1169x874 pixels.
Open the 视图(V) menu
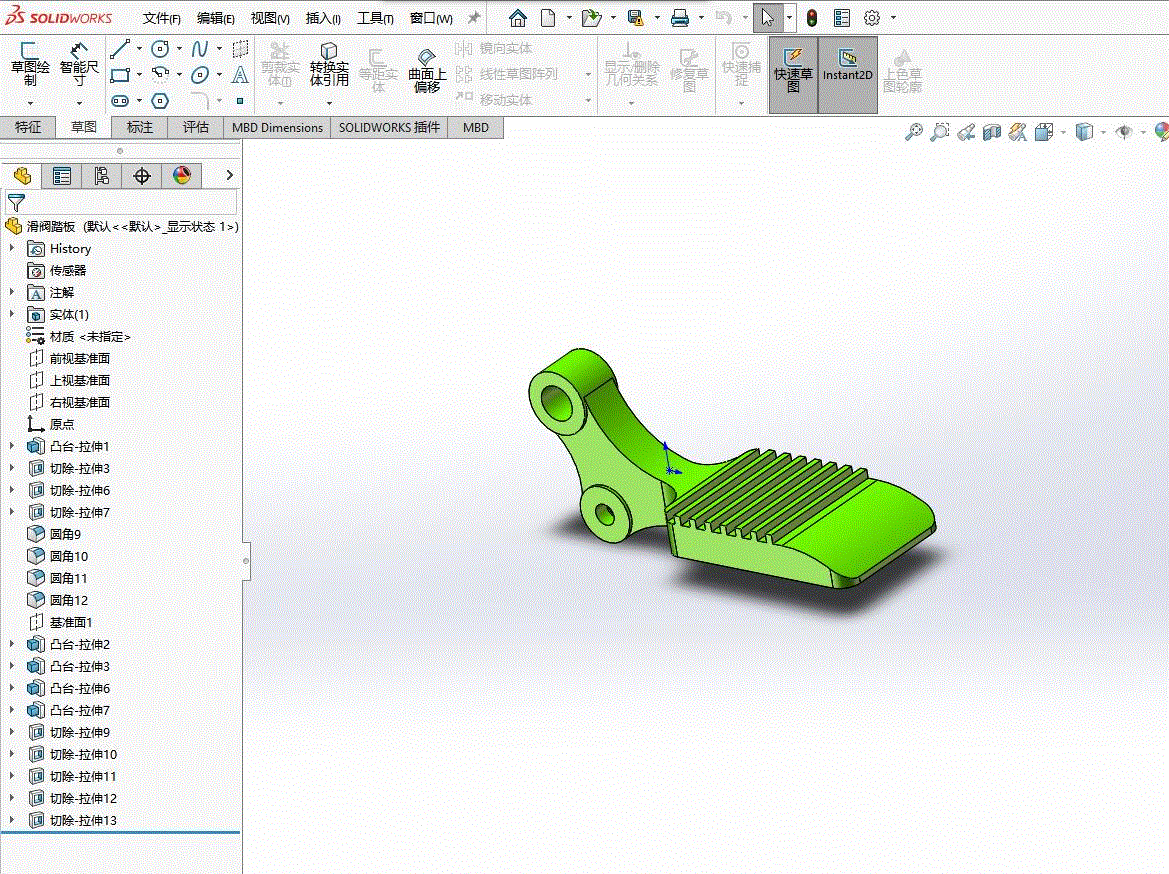(x=270, y=18)
